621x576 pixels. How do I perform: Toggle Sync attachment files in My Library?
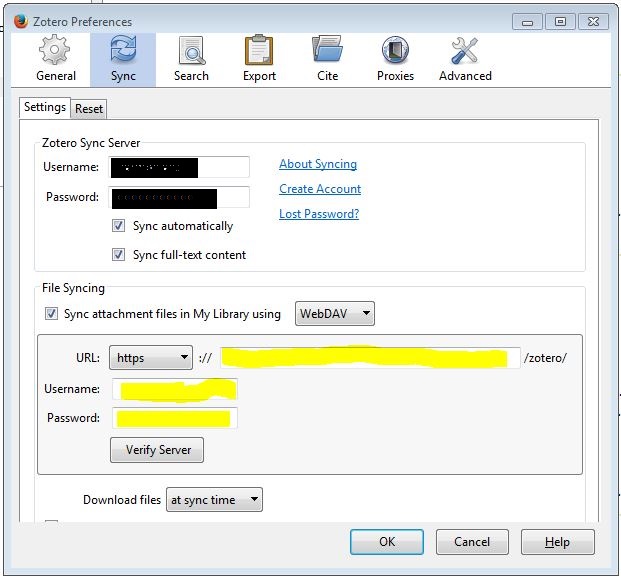[x=51, y=314]
